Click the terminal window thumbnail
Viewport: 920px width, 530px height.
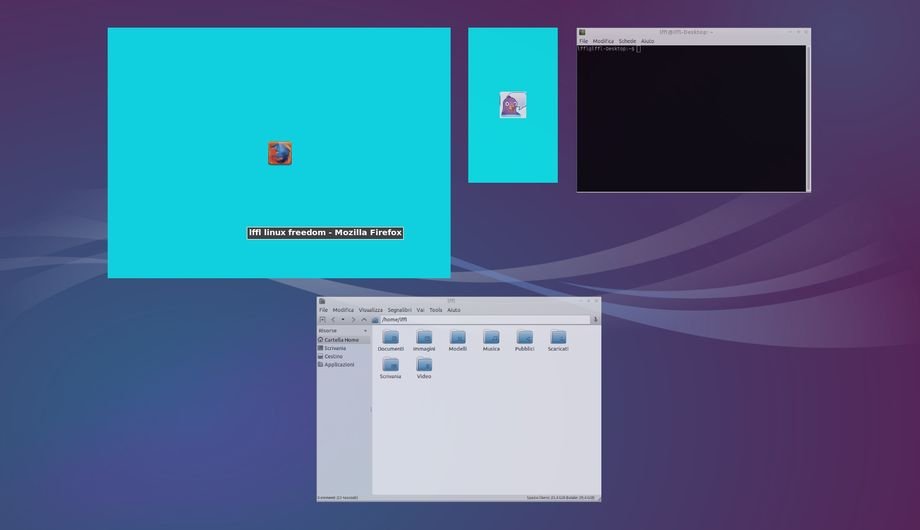click(x=693, y=115)
